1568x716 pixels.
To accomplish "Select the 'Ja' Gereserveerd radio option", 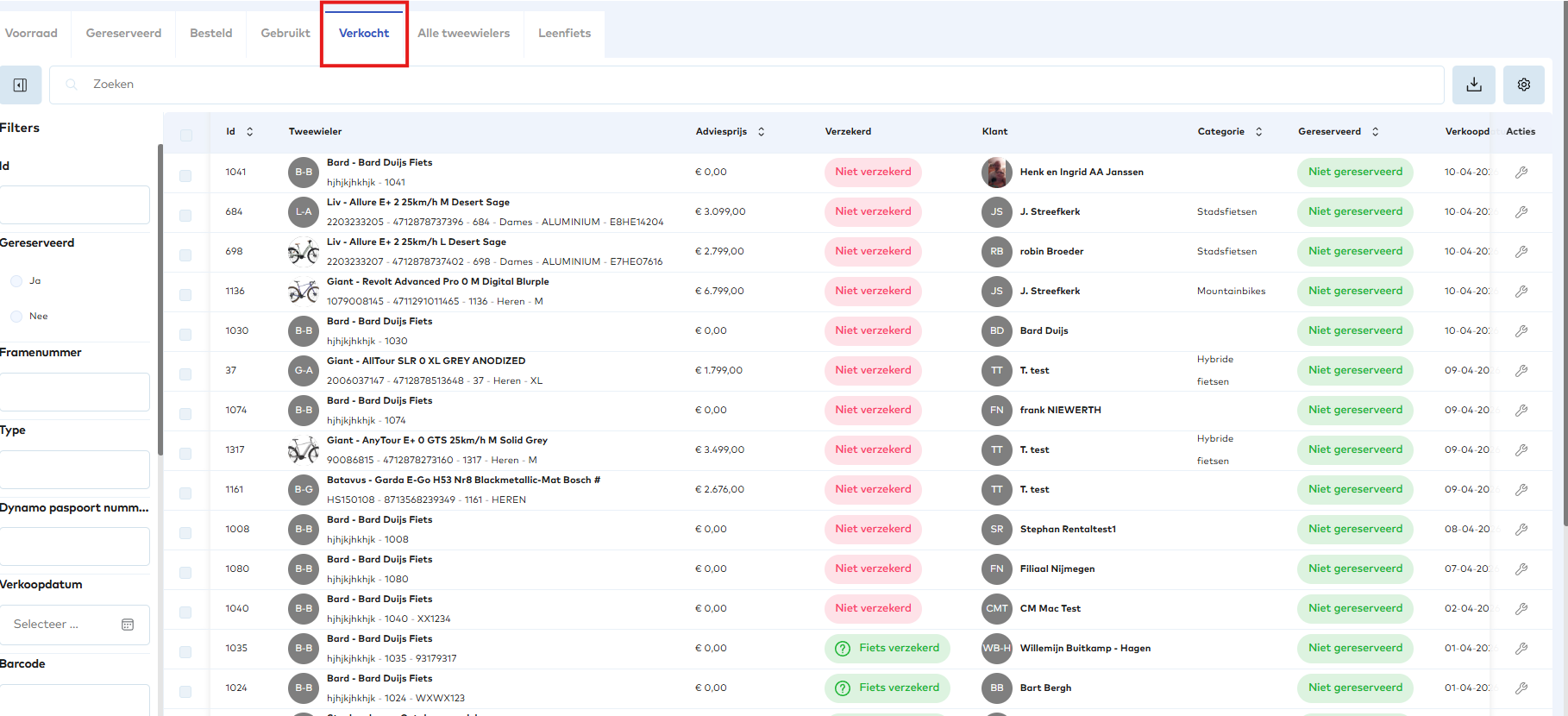I will 16,281.
